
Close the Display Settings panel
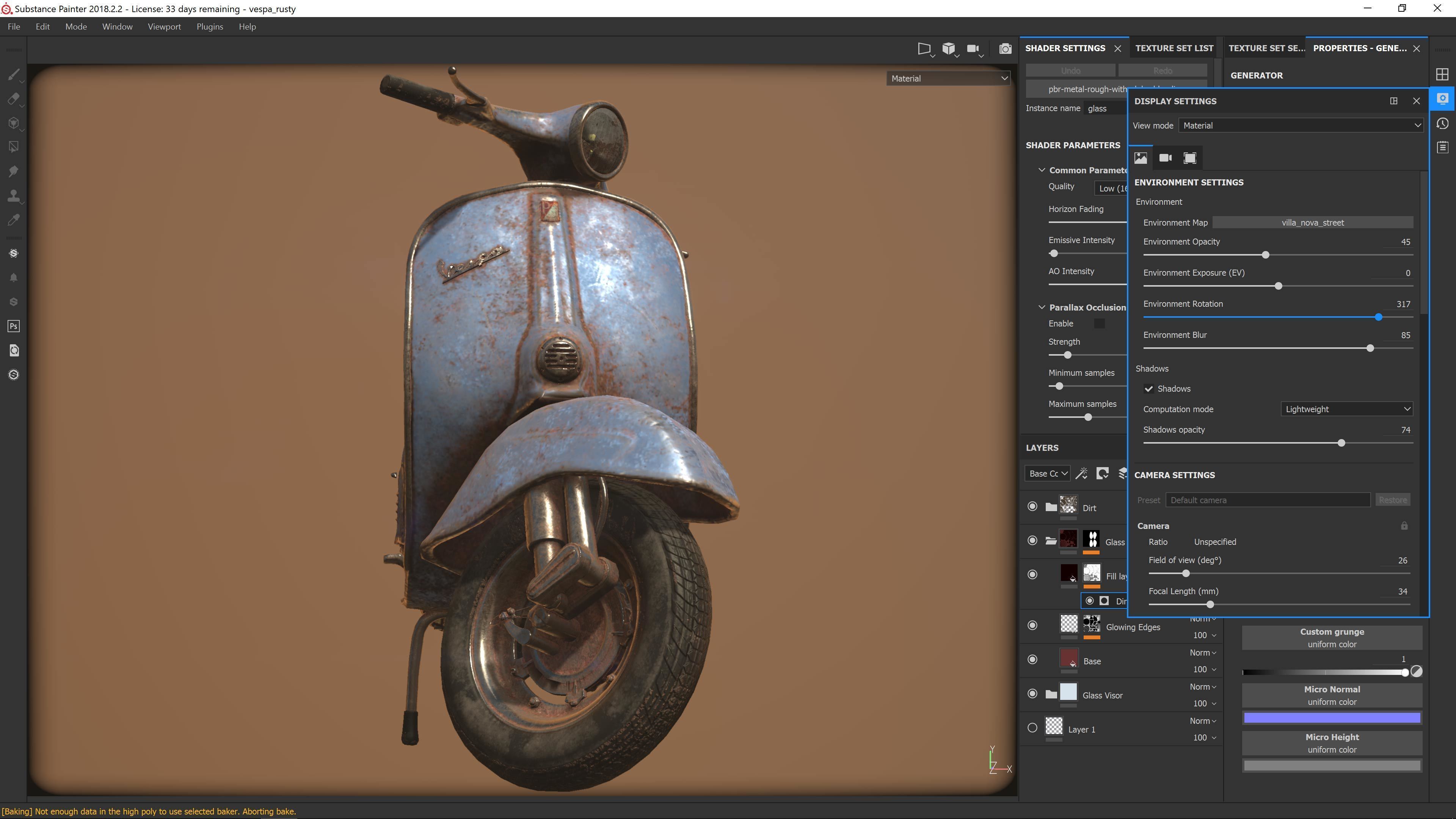point(1417,101)
